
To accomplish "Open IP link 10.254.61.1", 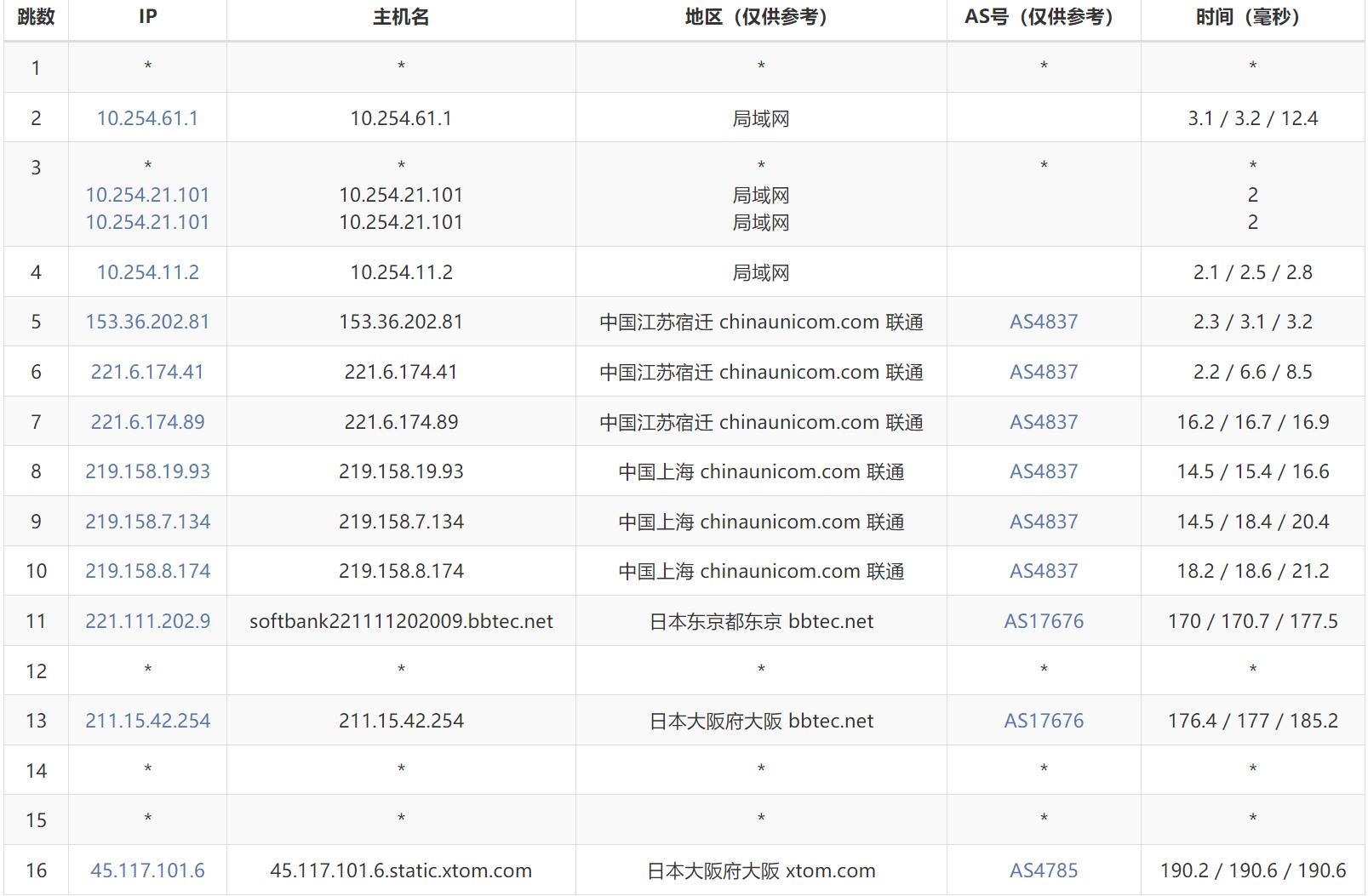I will [147, 118].
